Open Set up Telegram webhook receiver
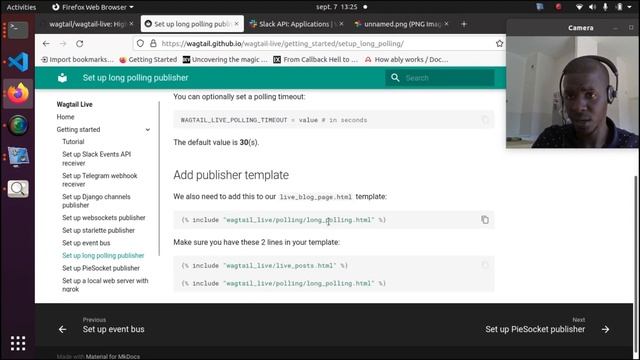640x360 pixels. point(100,180)
